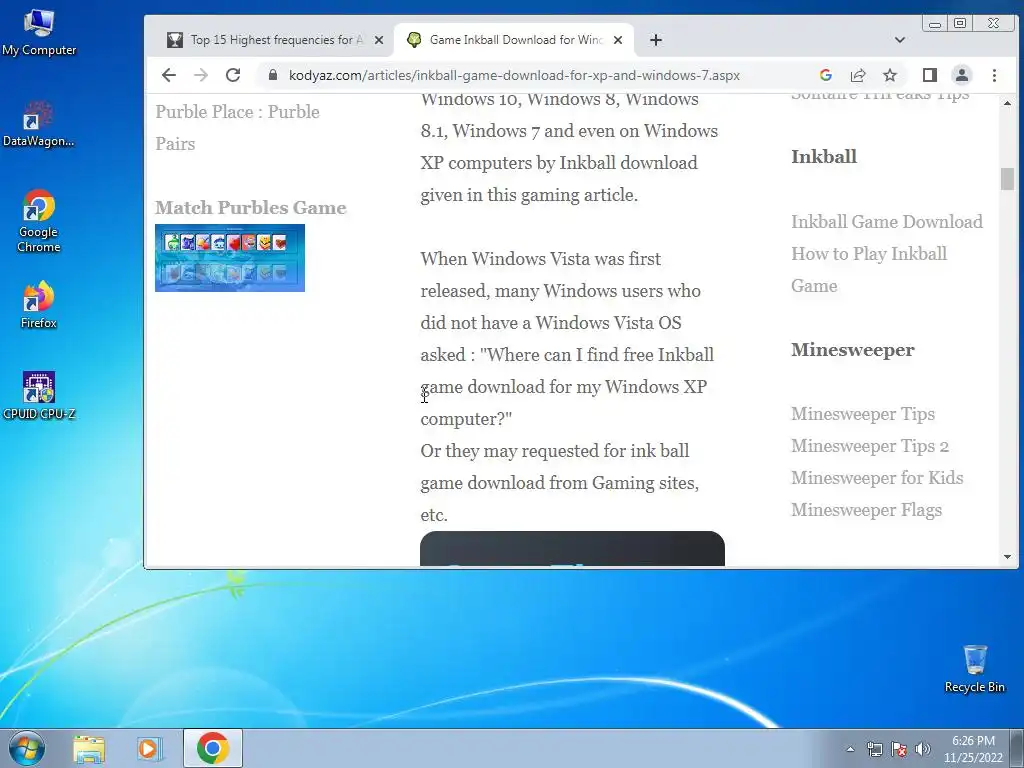
Task: Select the My Computer desktop icon
Action: tap(39, 33)
